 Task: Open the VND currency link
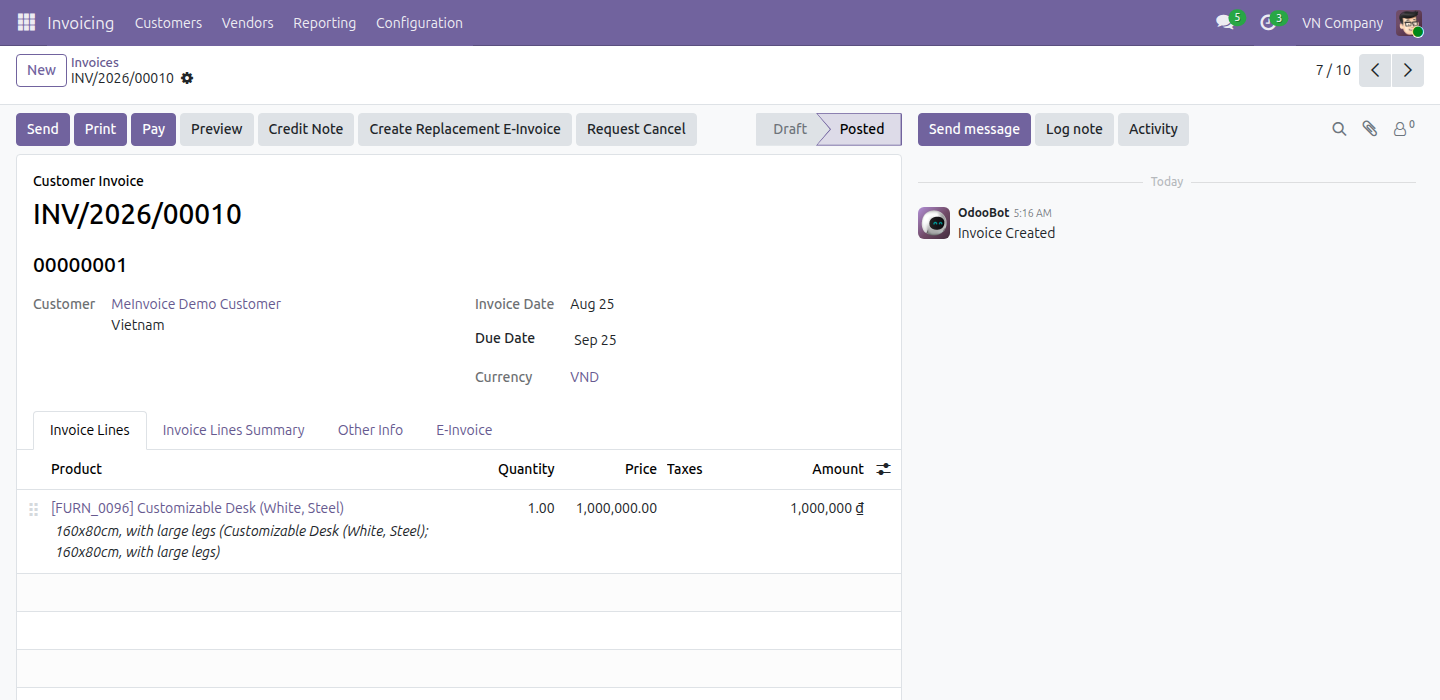coord(584,377)
